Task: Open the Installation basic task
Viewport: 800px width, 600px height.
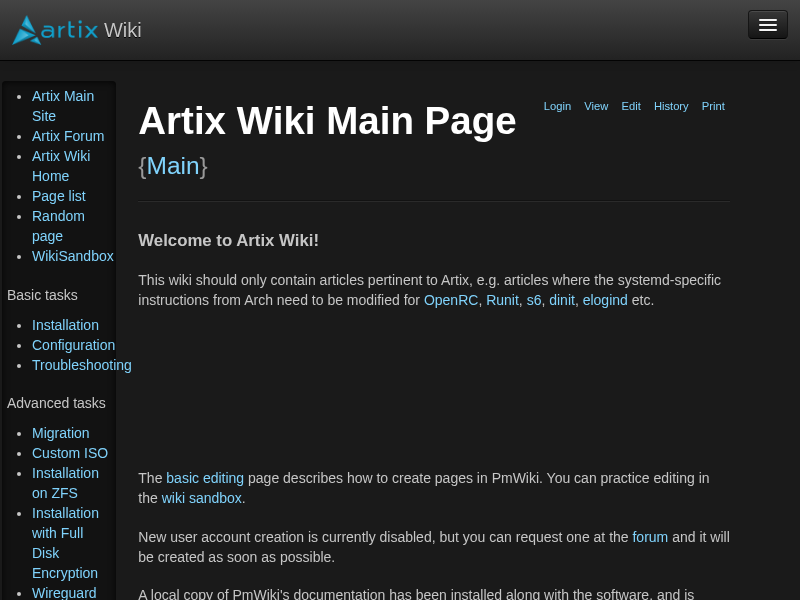Action: pyautogui.click(x=65, y=325)
